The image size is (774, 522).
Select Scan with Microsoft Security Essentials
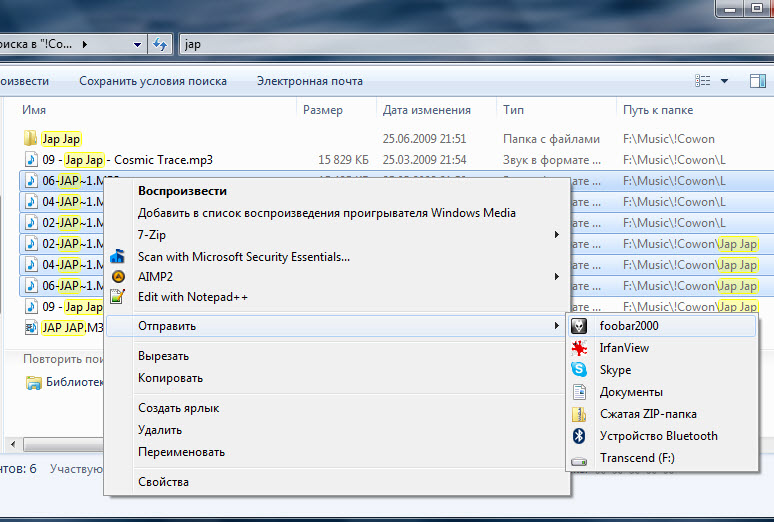(x=244, y=257)
